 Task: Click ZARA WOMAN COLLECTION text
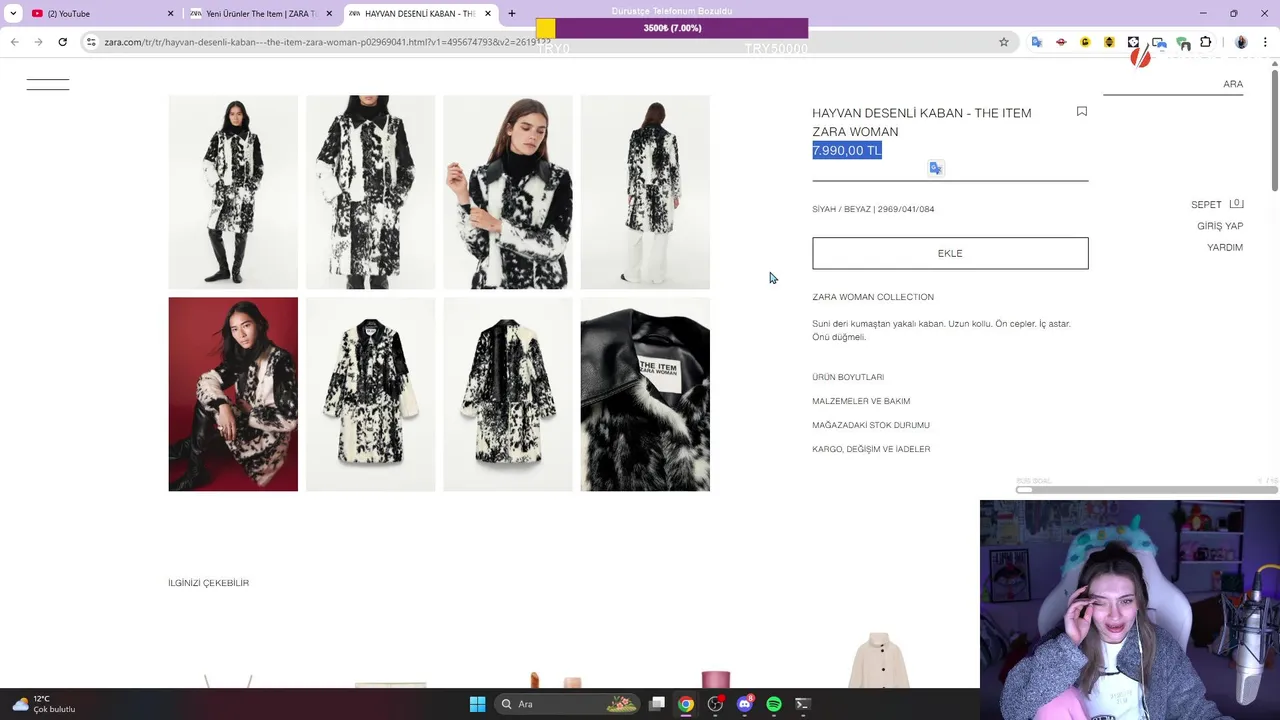coord(873,297)
